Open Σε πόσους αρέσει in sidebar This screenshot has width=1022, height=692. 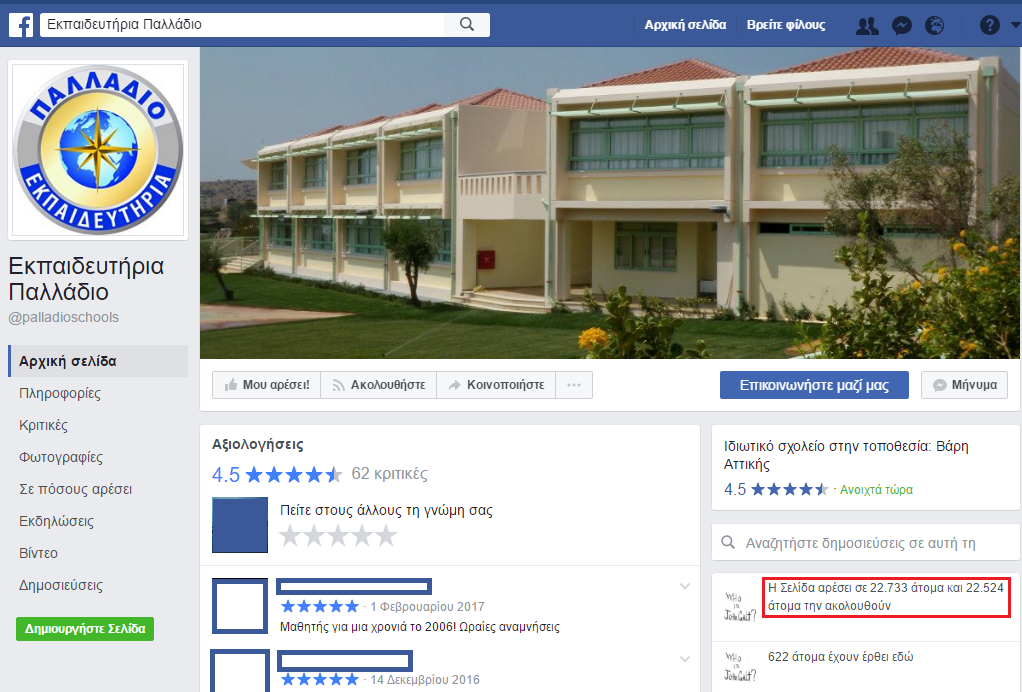[x=76, y=489]
